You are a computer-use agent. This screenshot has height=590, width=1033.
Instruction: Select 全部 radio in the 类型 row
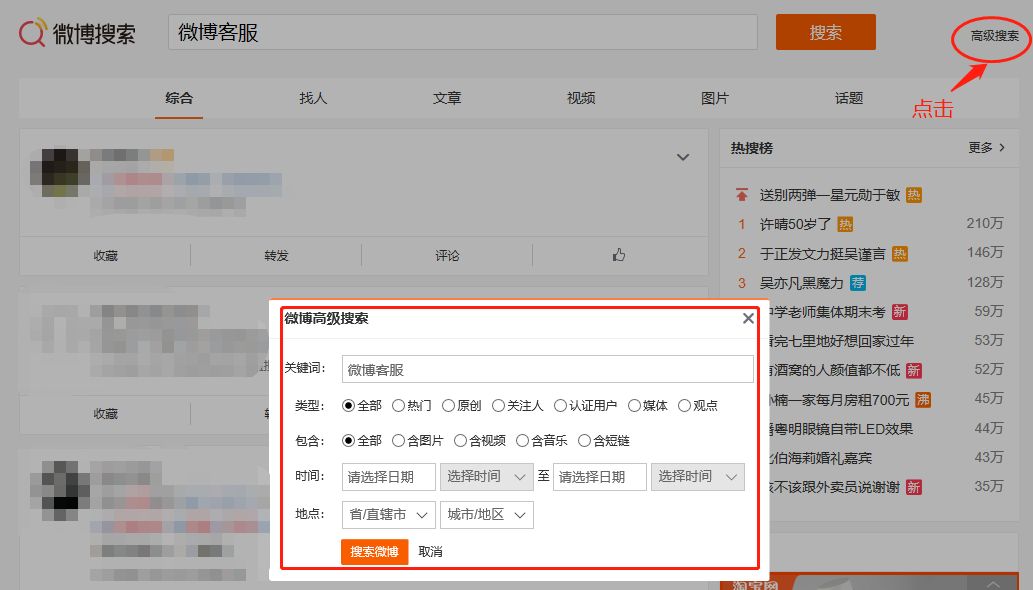point(349,406)
